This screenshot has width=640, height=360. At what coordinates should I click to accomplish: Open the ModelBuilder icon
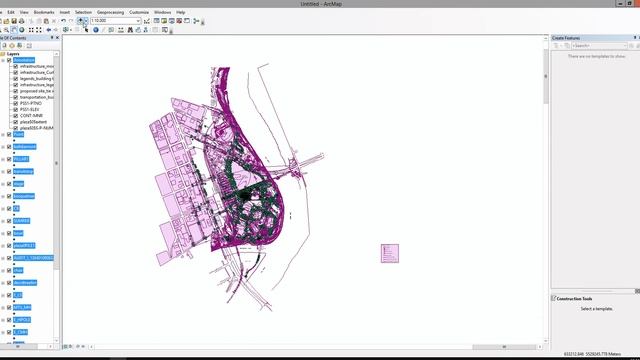tap(196, 21)
